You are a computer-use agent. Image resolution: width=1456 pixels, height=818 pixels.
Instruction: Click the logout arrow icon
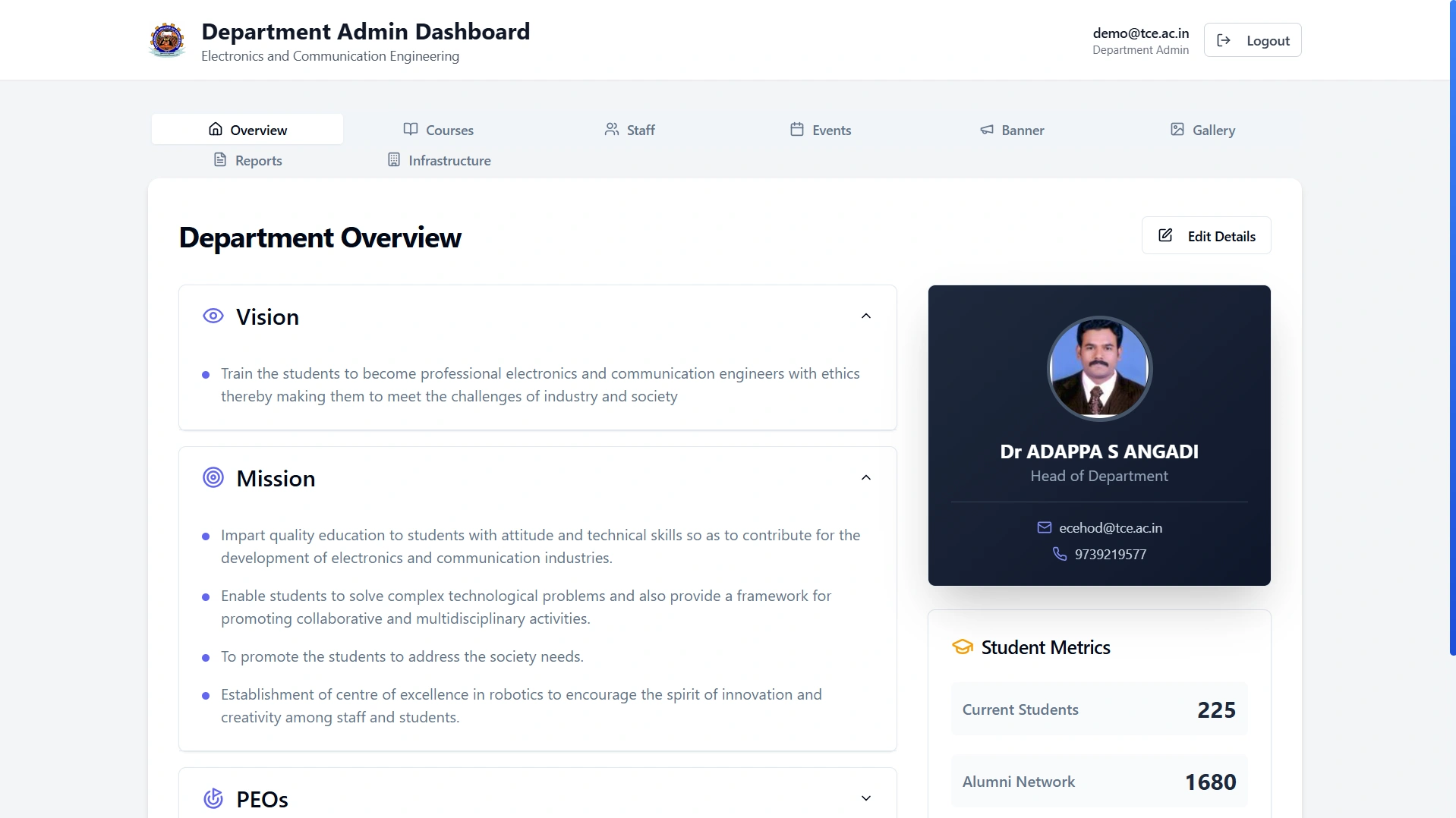1224,40
